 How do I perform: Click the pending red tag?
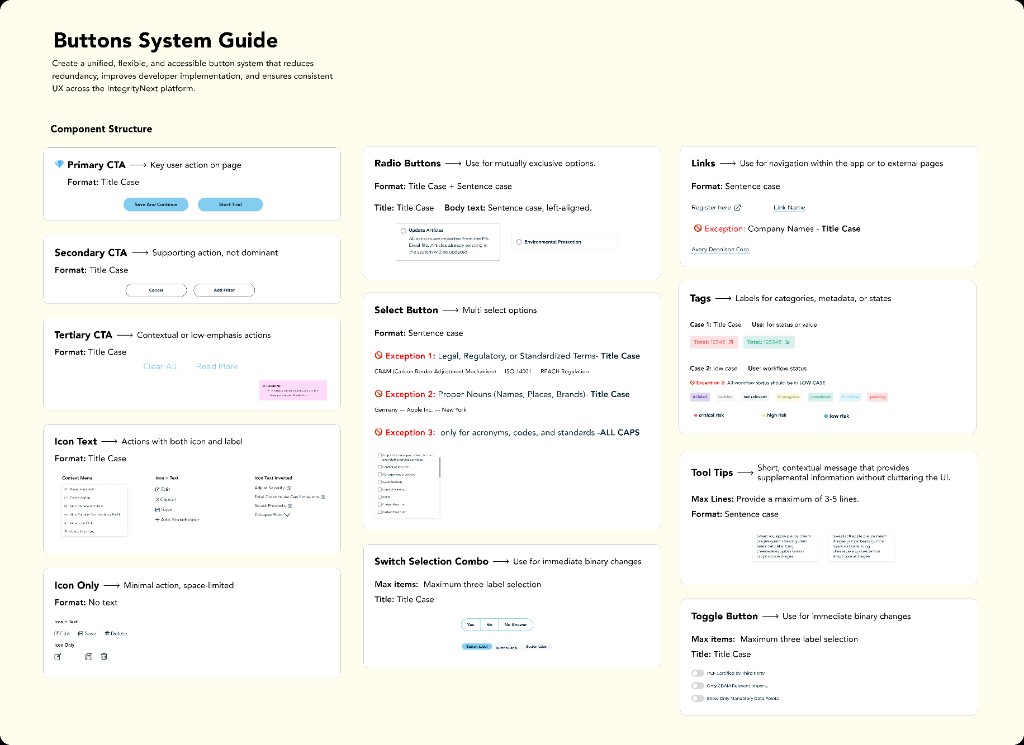coord(878,397)
